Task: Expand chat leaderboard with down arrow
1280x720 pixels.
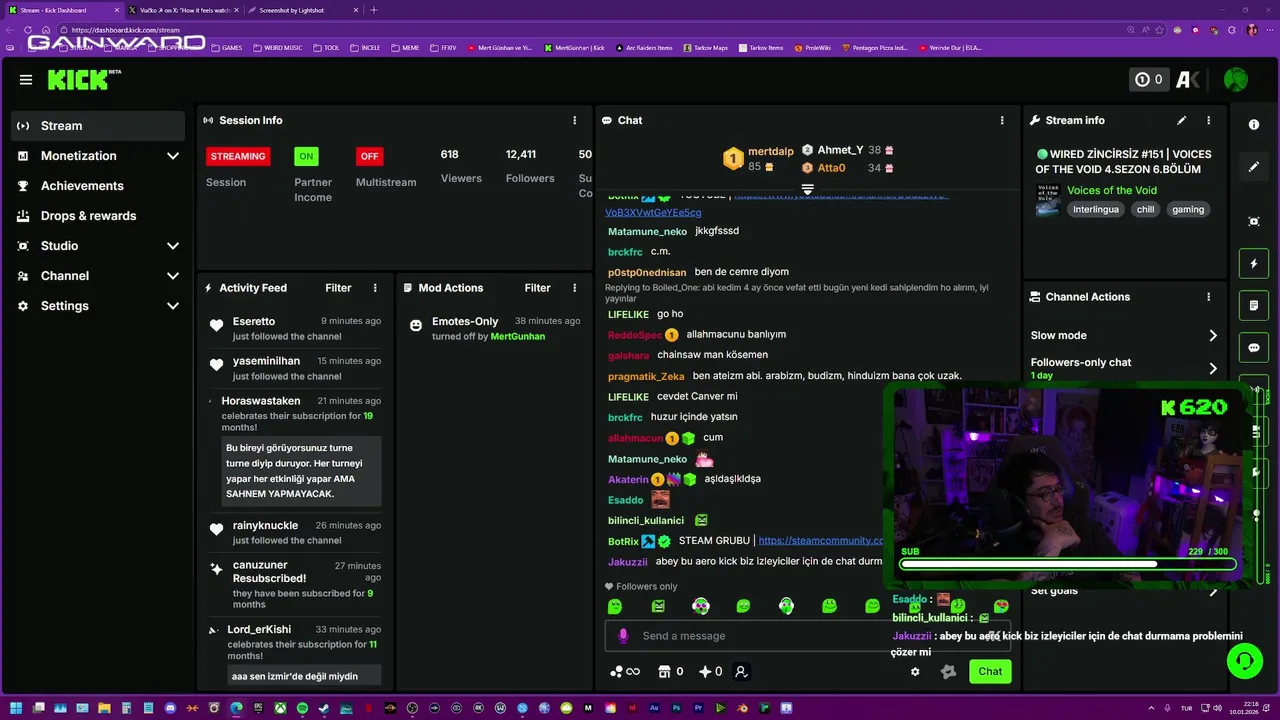Action: (x=808, y=189)
